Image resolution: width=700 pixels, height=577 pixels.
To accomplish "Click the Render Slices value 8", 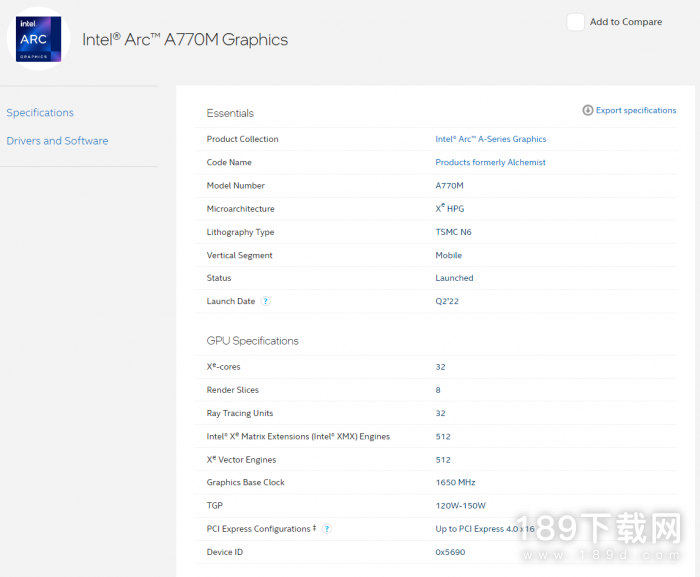I will [x=438, y=390].
